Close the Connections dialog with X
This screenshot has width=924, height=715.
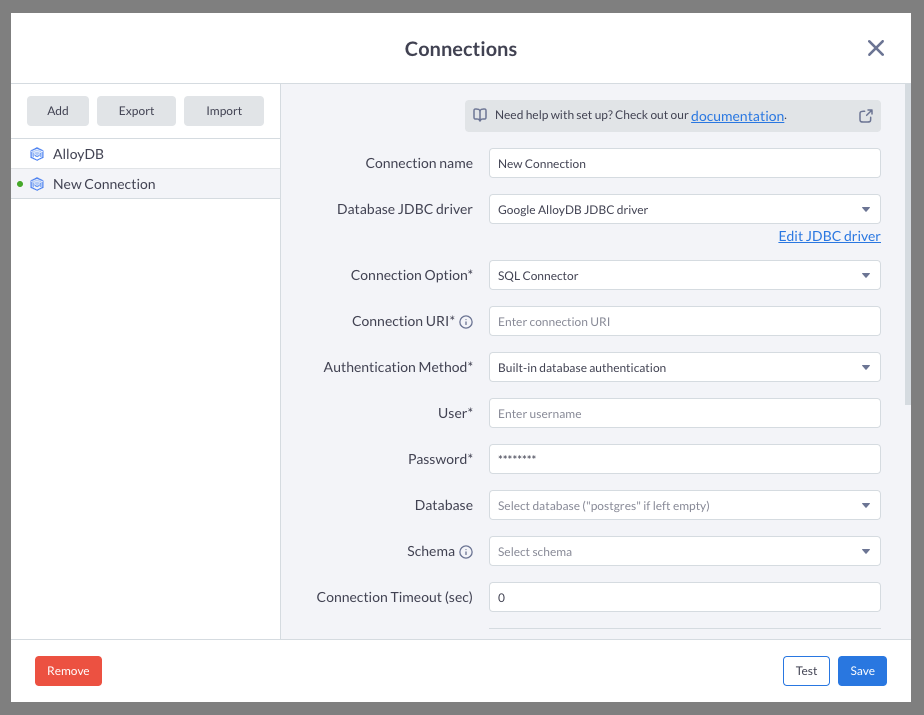[x=876, y=48]
